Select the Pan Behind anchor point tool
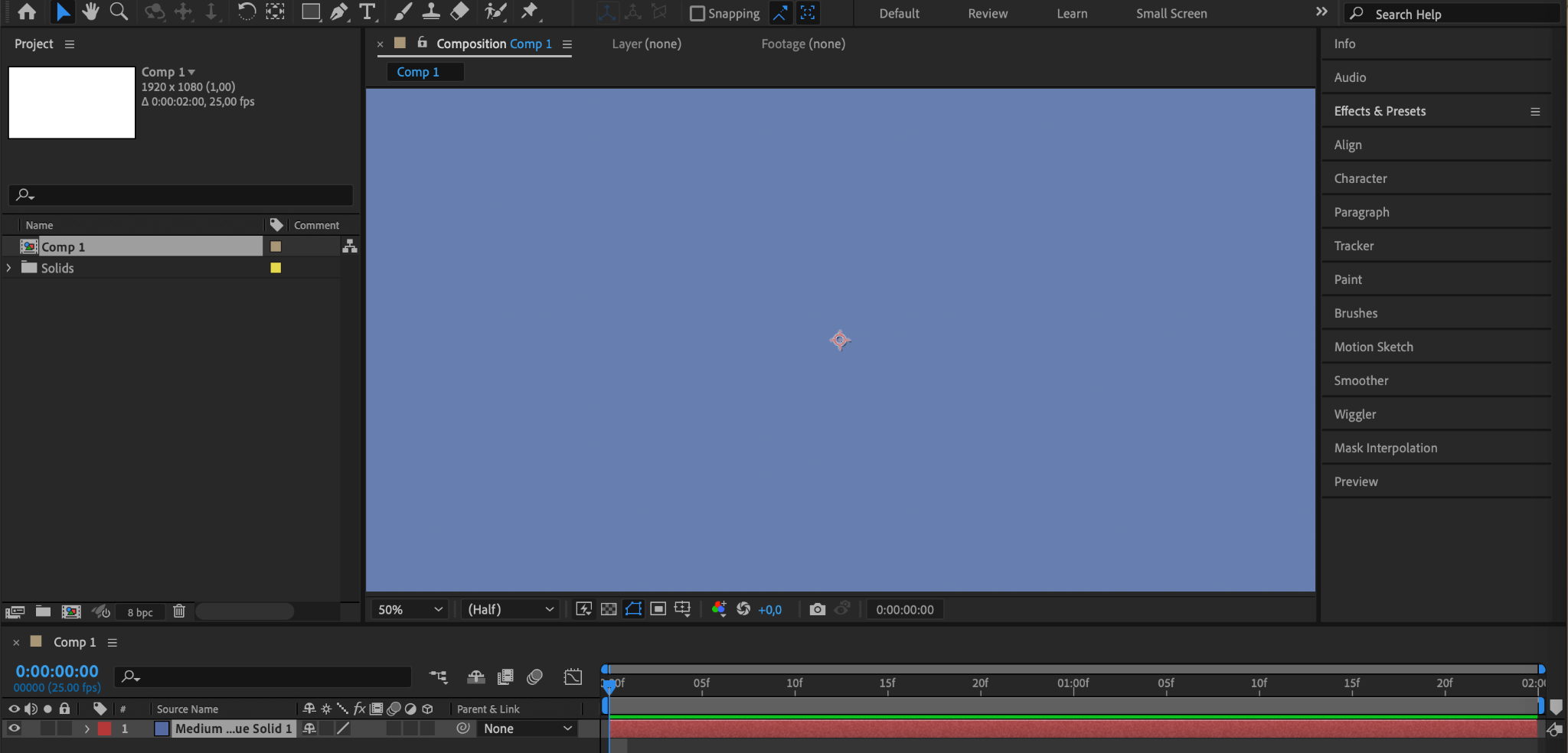This screenshot has width=1568, height=753. pyautogui.click(x=276, y=12)
